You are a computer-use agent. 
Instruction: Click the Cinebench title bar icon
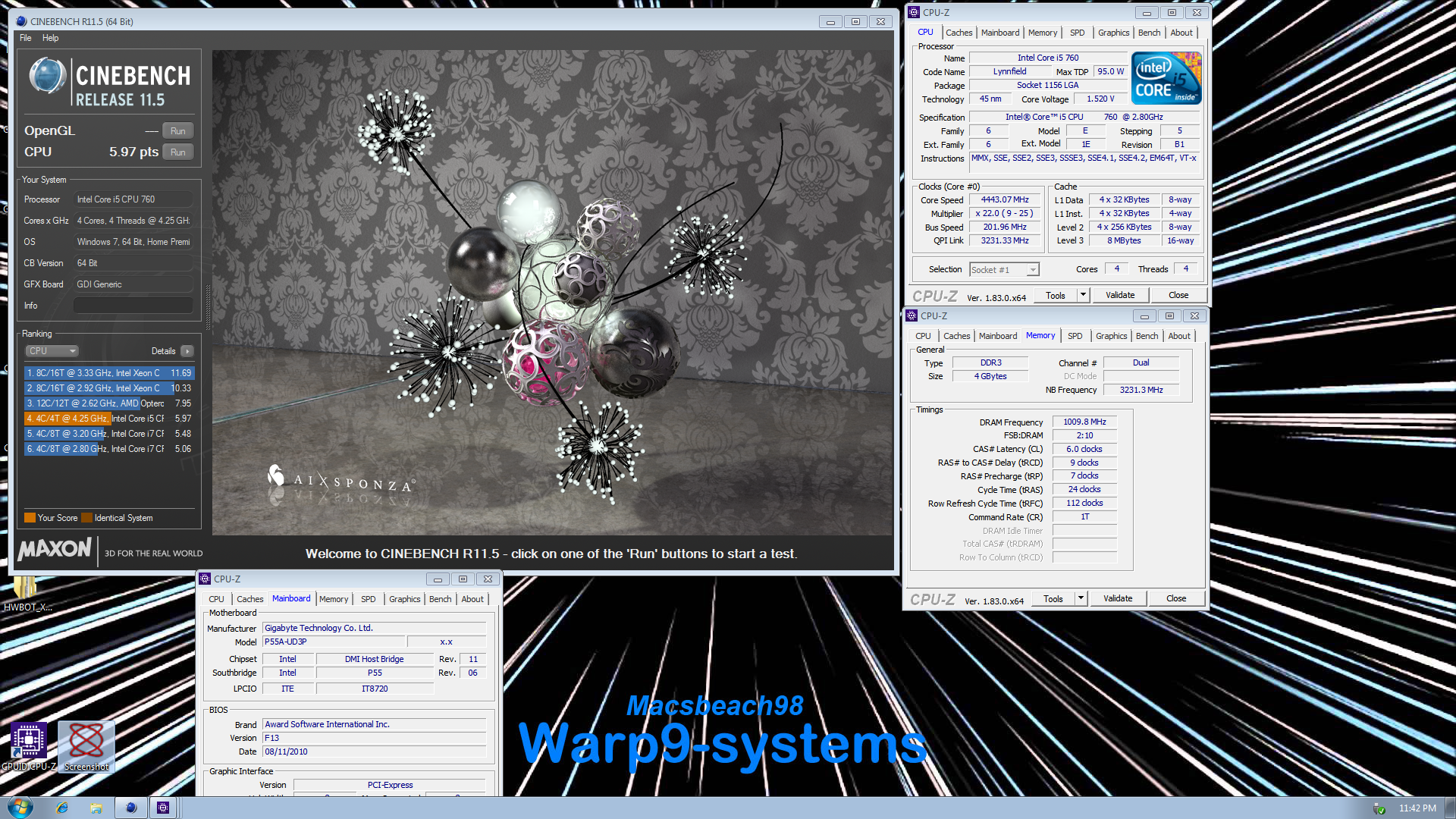(21, 21)
